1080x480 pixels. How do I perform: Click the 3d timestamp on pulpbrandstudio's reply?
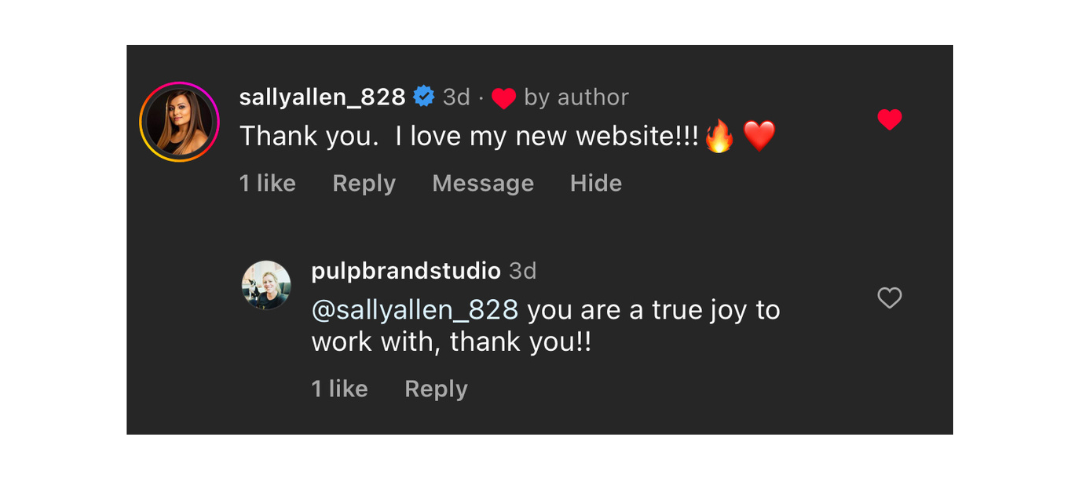click(x=523, y=271)
